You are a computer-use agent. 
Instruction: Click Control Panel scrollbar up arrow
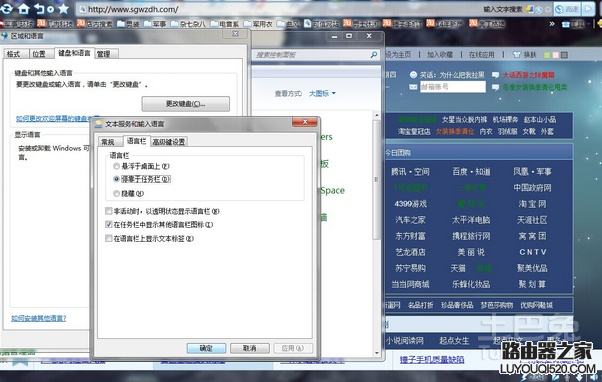377,115
